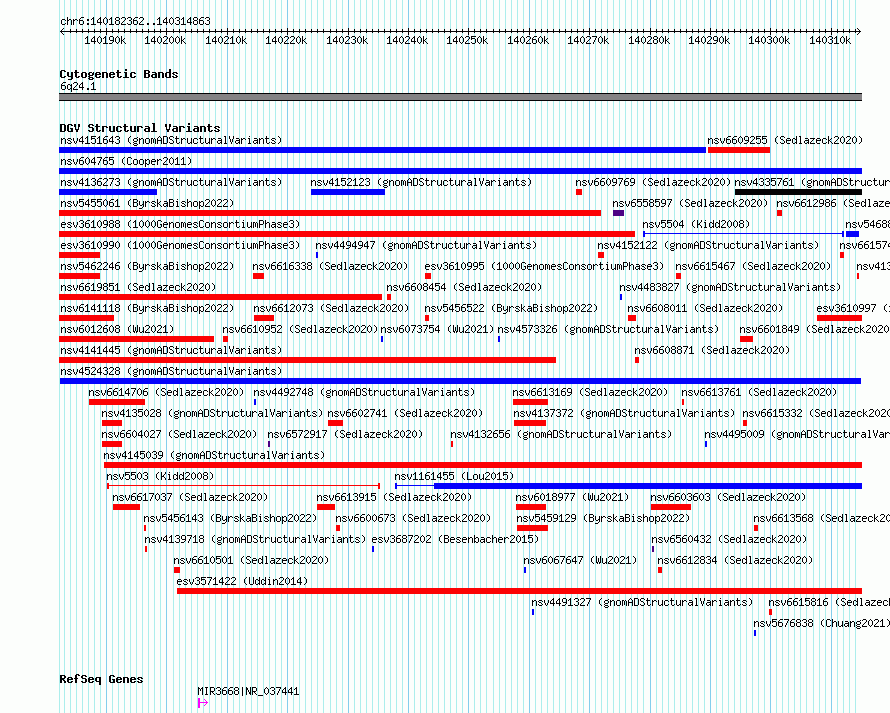Click the nsv4141445 gnomAD red bar

307,360
